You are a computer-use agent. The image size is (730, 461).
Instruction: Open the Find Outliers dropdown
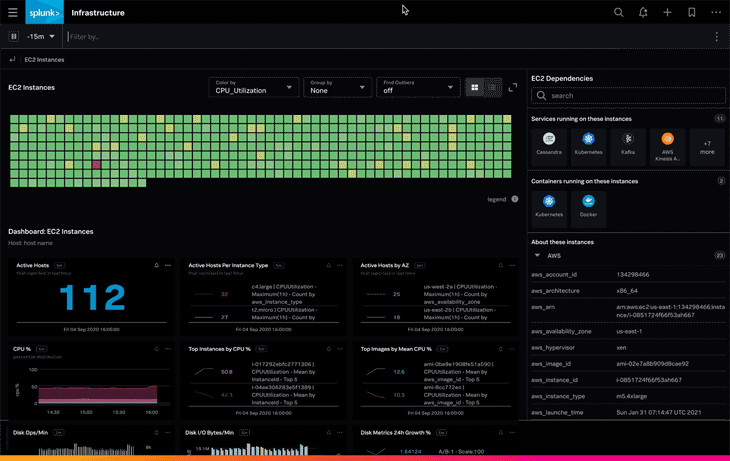click(417, 88)
